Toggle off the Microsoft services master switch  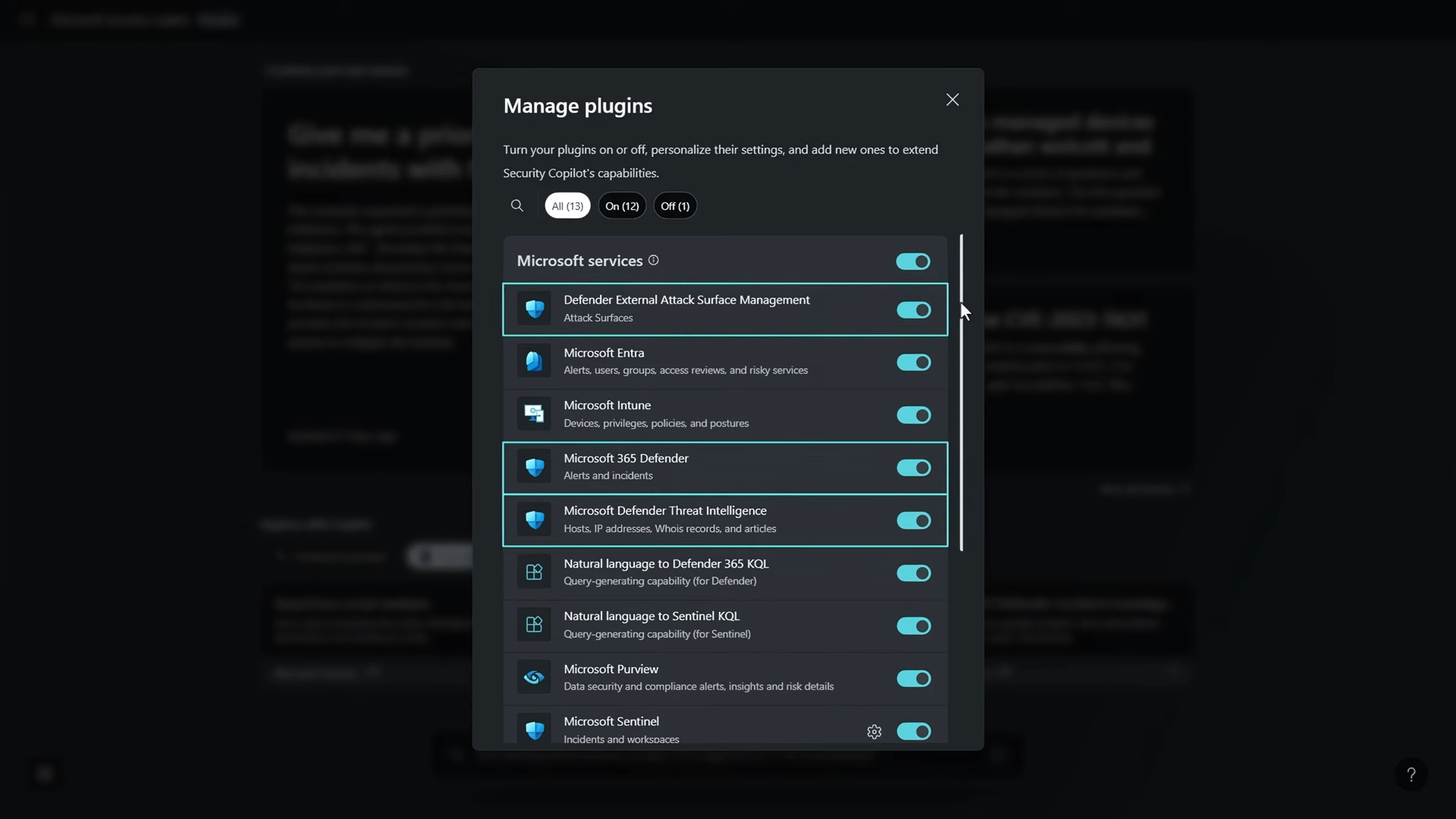click(912, 261)
